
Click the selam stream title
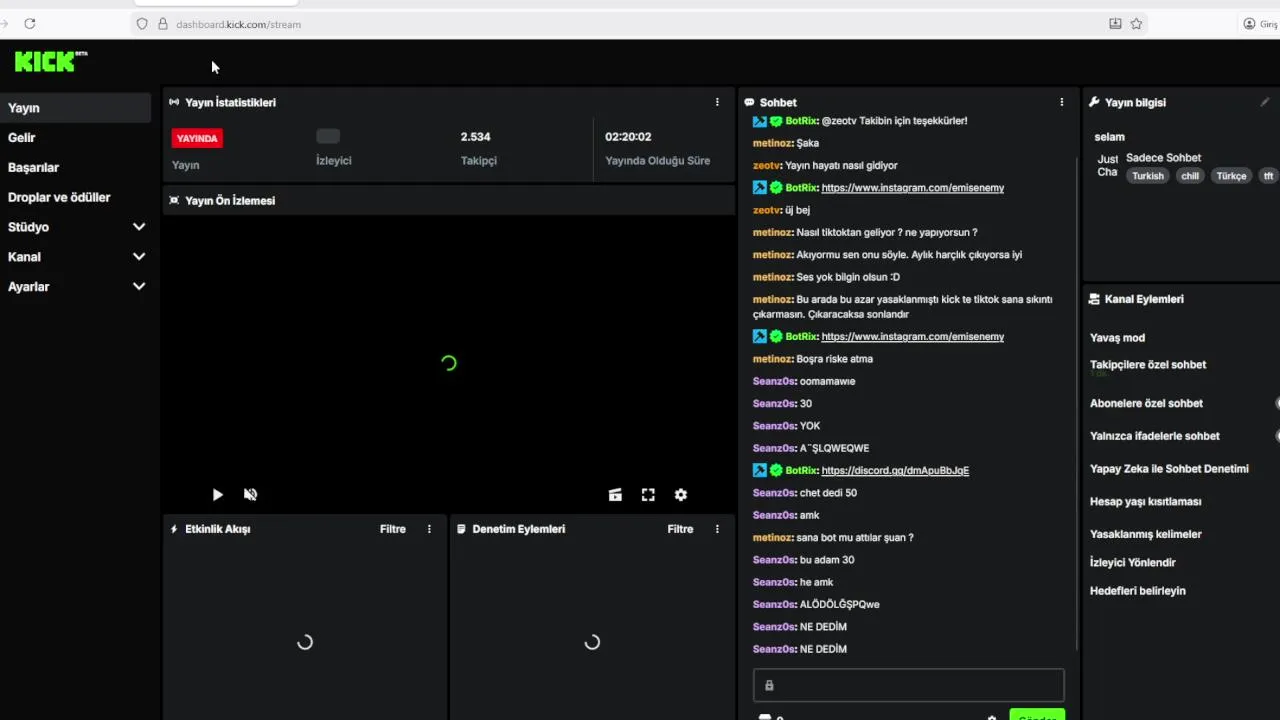click(1109, 137)
